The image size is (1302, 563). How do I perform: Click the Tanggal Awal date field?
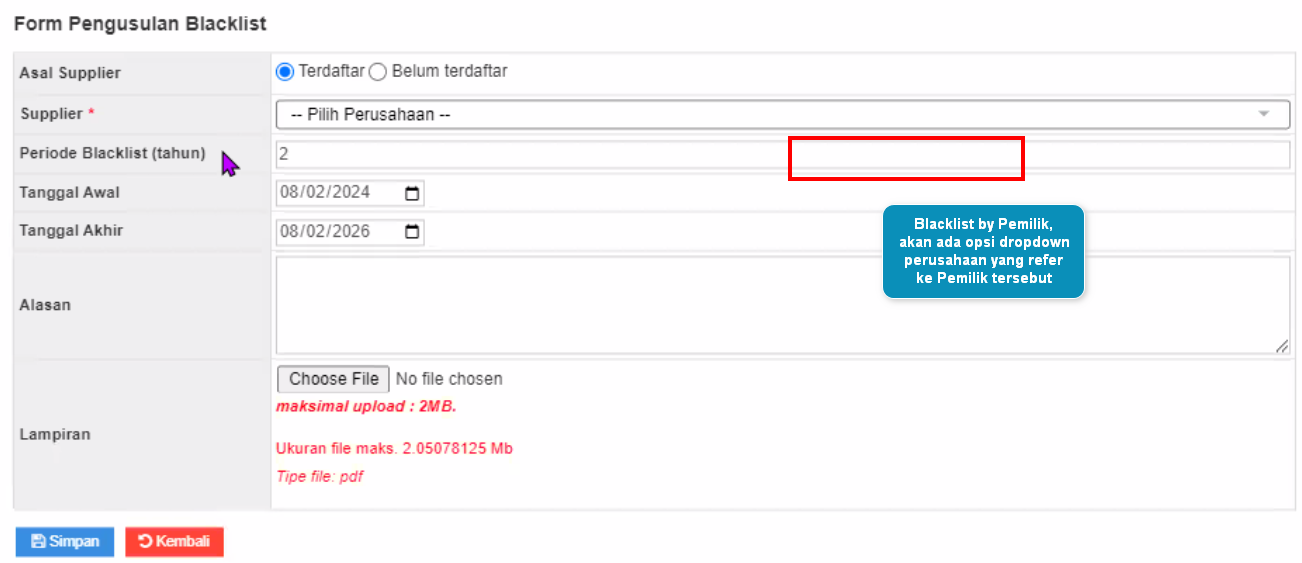pyautogui.click(x=350, y=193)
